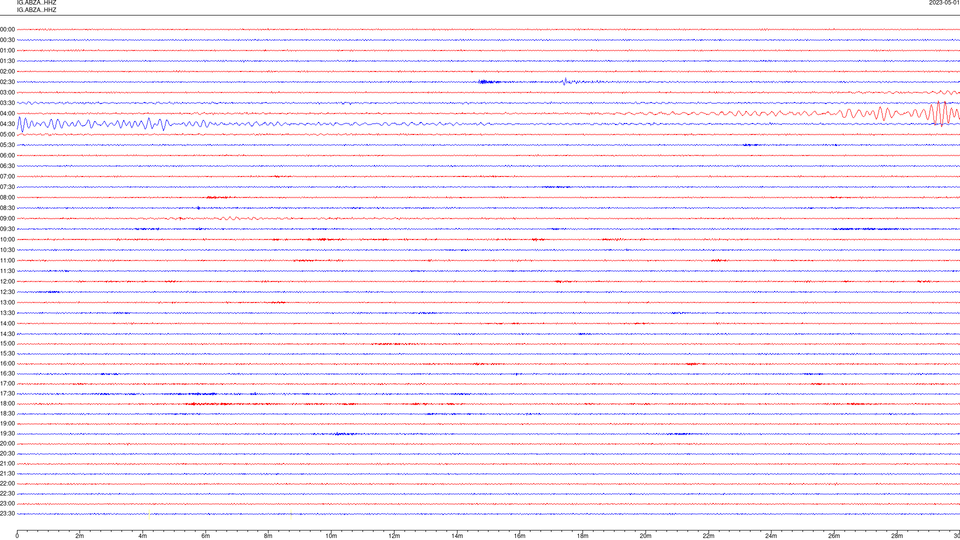Select the 12m axis tick label

click(394, 536)
